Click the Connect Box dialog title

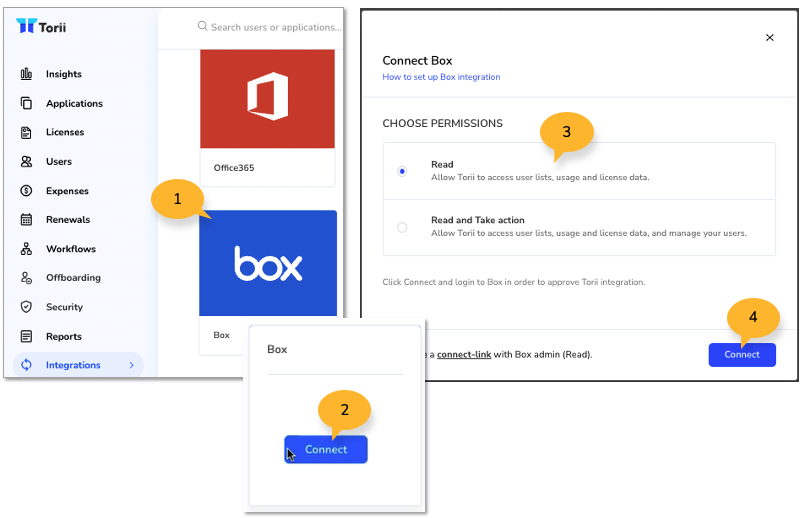click(x=417, y=61)
